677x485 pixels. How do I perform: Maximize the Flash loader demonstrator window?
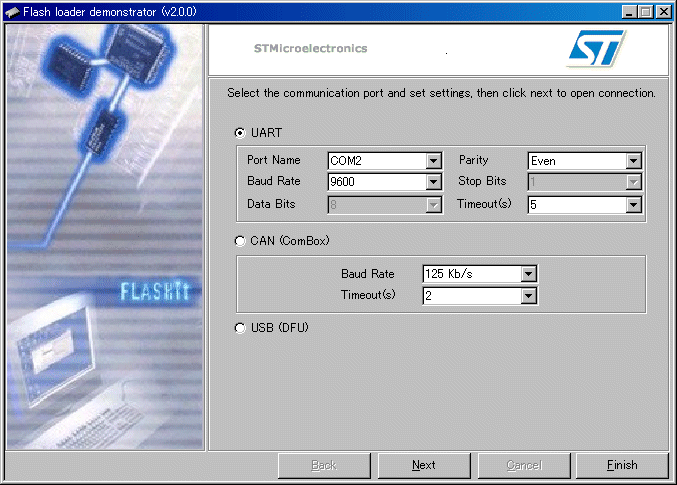pyautogui.click(x=645, y=12)
